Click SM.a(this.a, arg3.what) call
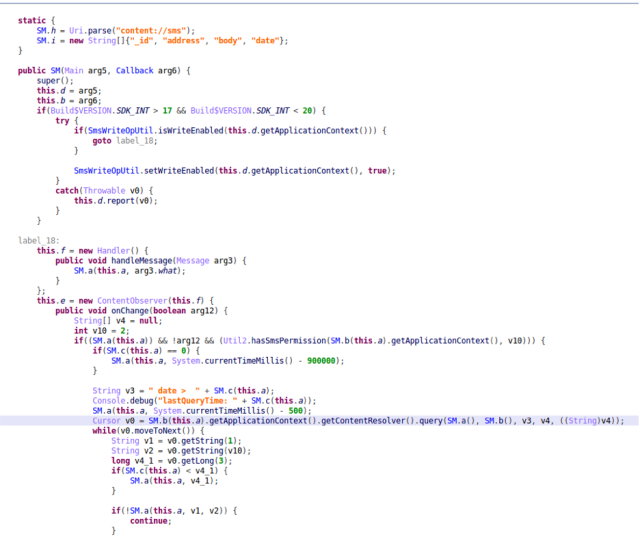The image size is (640, 543). (x=129, y=271)
